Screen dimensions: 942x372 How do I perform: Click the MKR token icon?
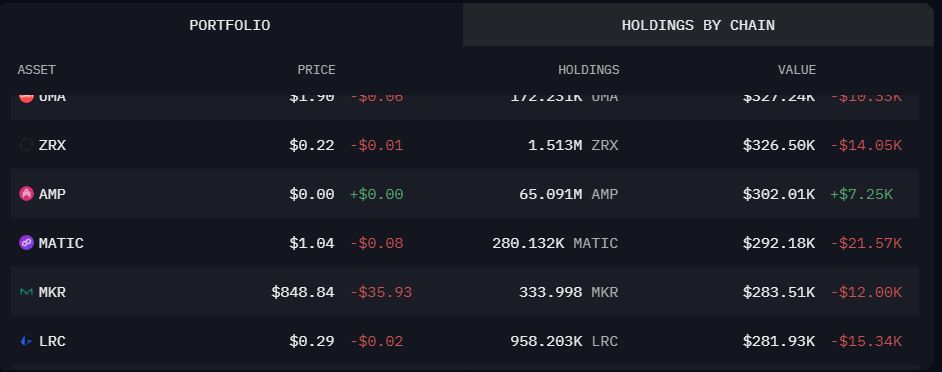pos(26,292)
